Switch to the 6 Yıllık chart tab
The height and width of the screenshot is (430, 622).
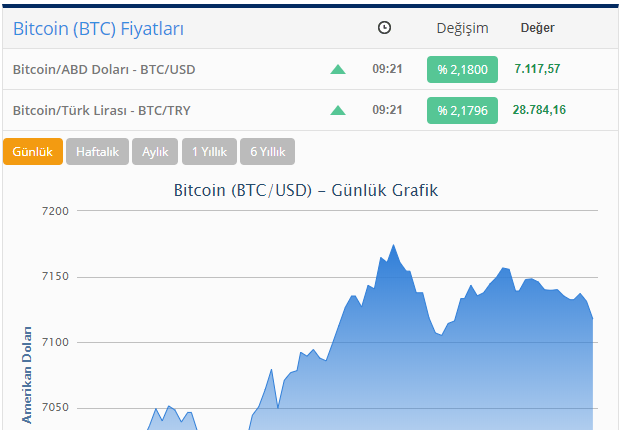tap(267, 152)
